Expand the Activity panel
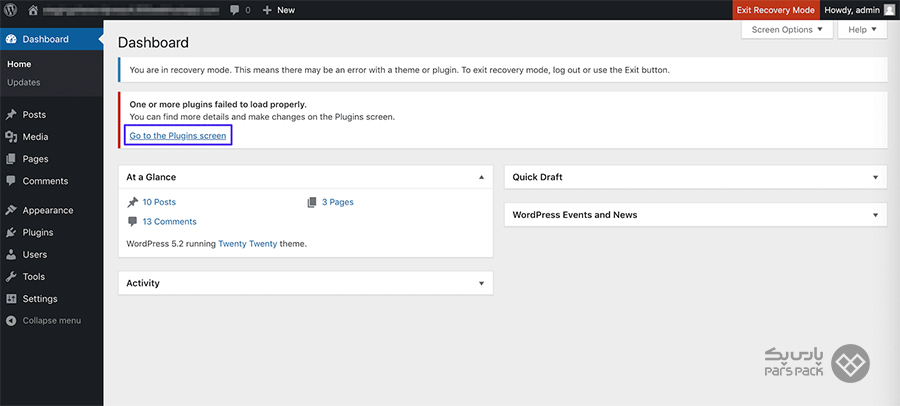Screen dimensions: 900x406 [x=482, y=284]
